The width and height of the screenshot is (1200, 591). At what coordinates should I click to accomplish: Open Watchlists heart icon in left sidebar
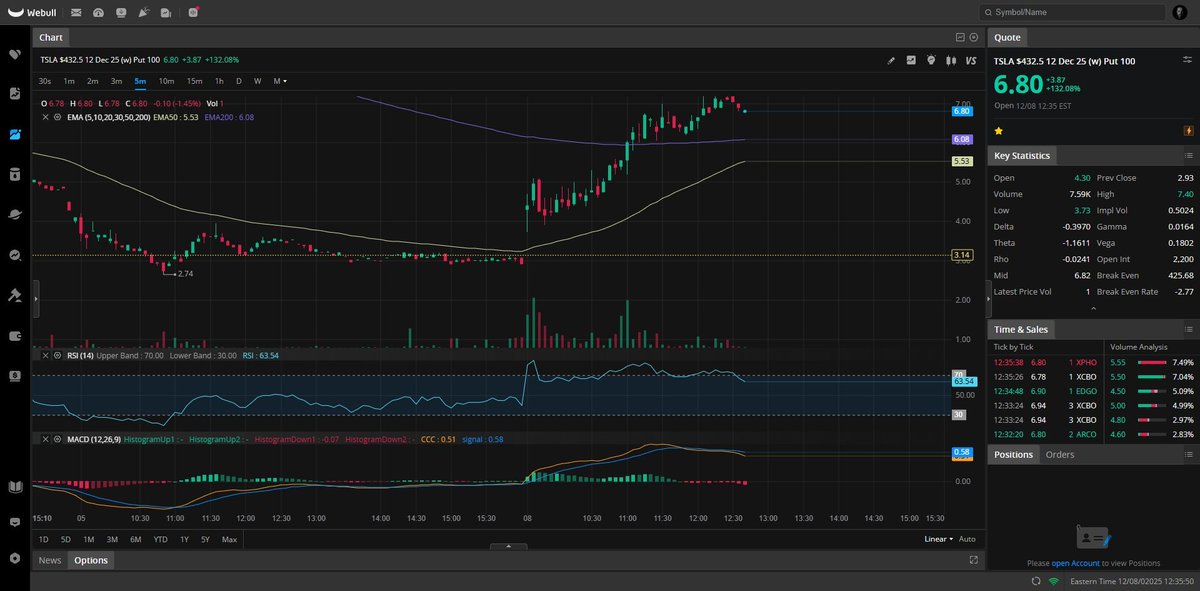14,54
